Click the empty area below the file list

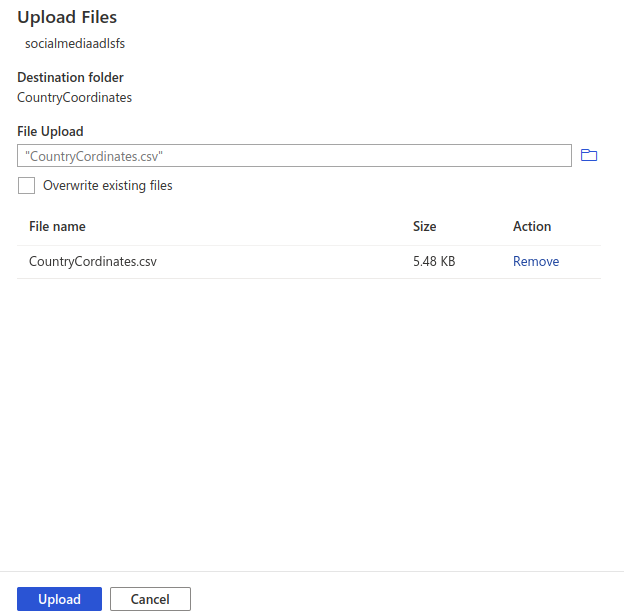[x=310, y=420]
